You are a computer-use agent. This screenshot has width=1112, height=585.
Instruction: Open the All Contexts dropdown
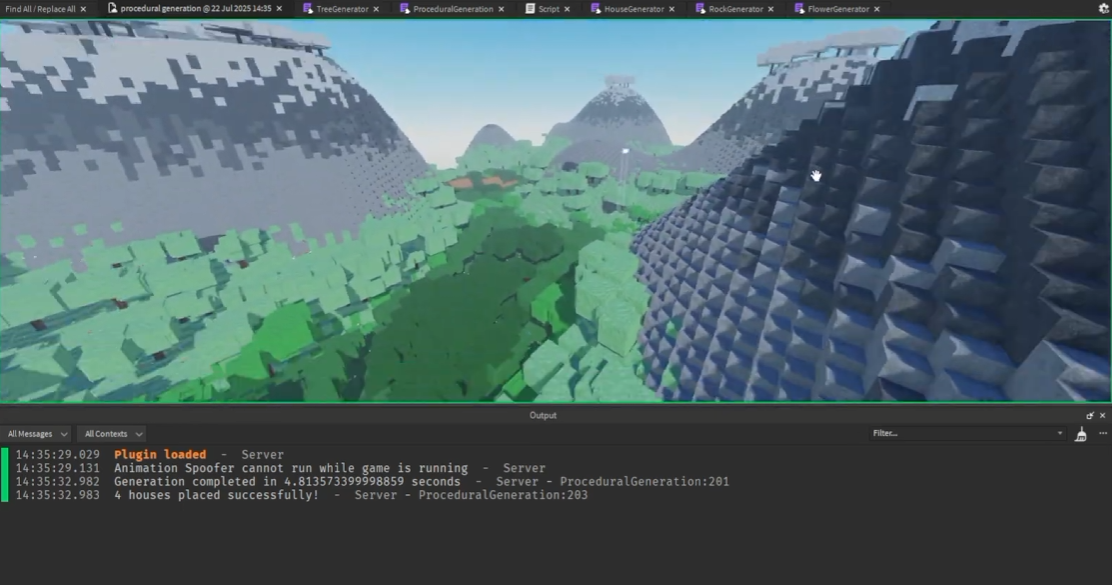(x=113, y=434)
